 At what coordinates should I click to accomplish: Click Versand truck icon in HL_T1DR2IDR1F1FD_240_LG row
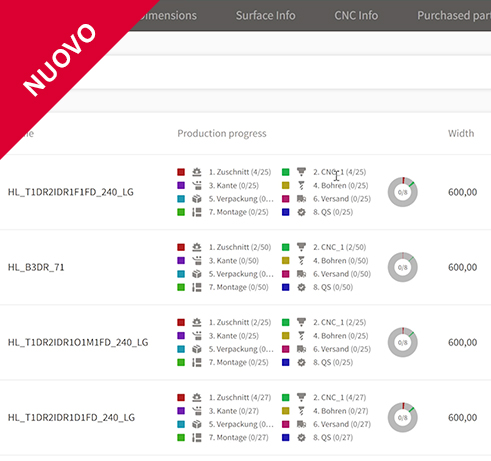click(301, 199)
